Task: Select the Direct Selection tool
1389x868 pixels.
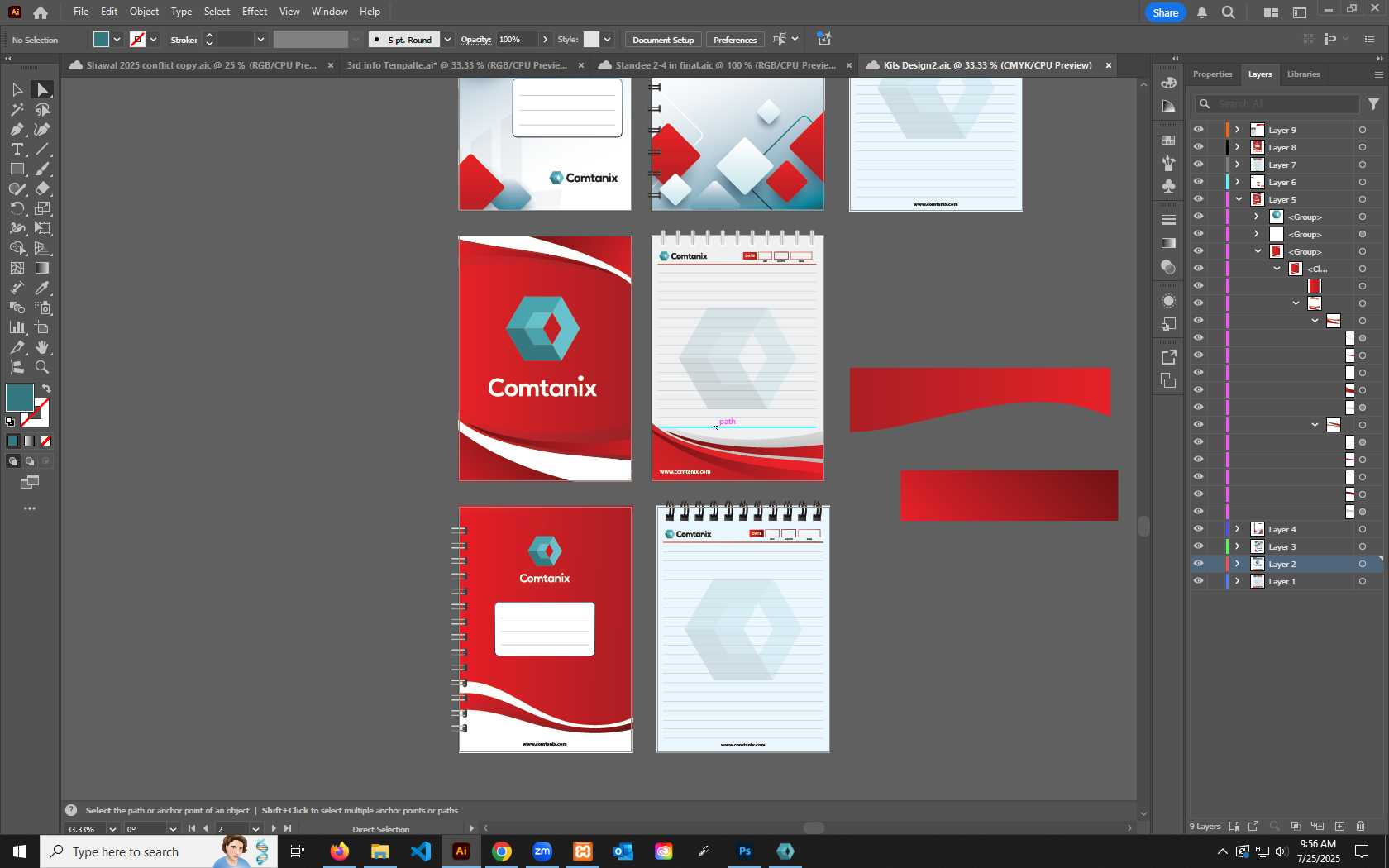Action: click(42, 89)
